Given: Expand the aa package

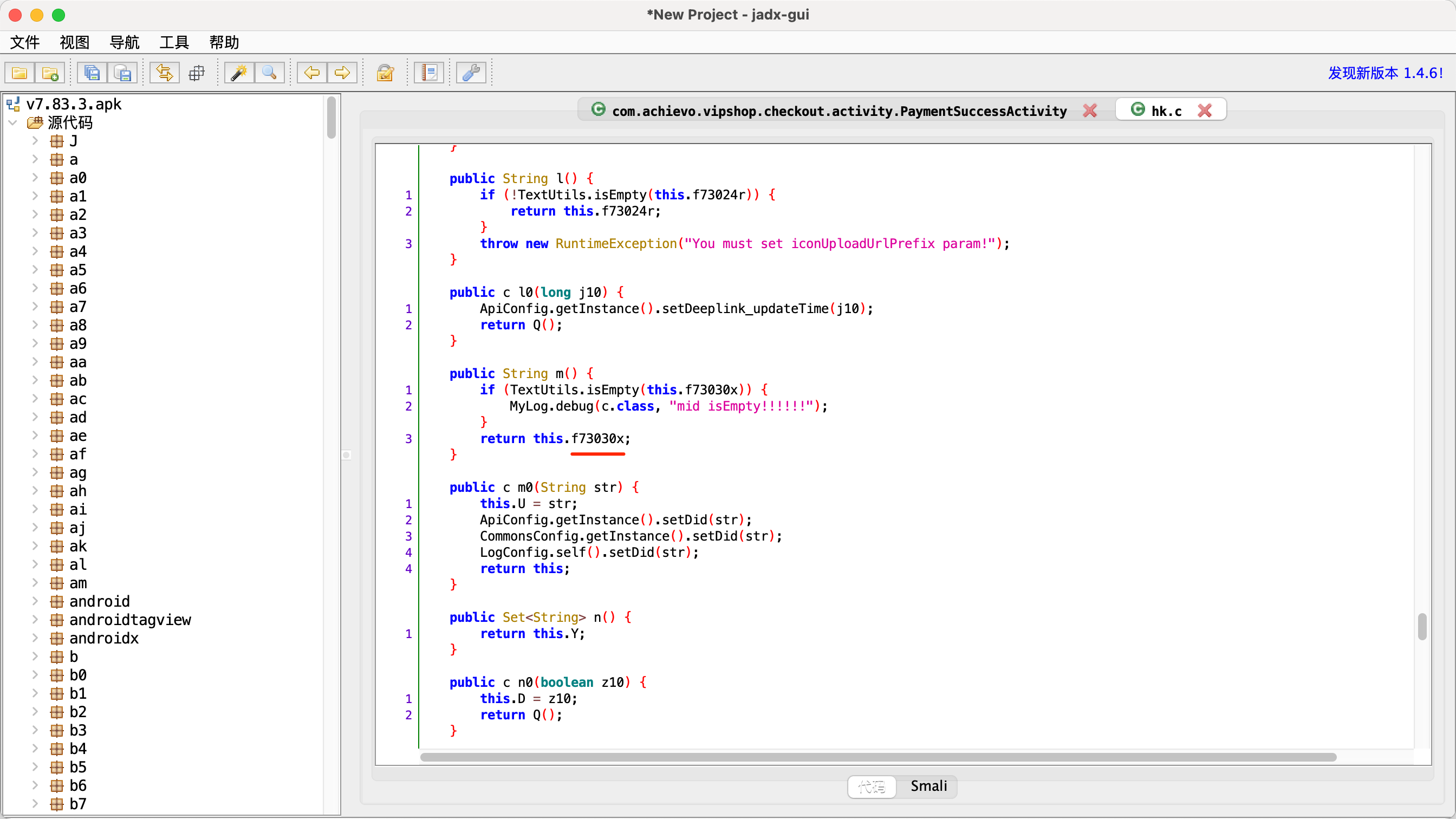Looking at the screenshot, I should coord(35,362).
